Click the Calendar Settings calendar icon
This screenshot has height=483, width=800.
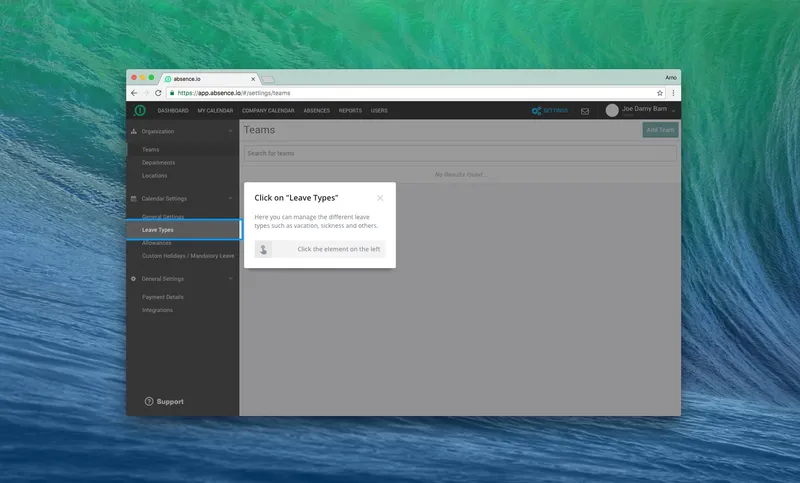click(134, 198)
